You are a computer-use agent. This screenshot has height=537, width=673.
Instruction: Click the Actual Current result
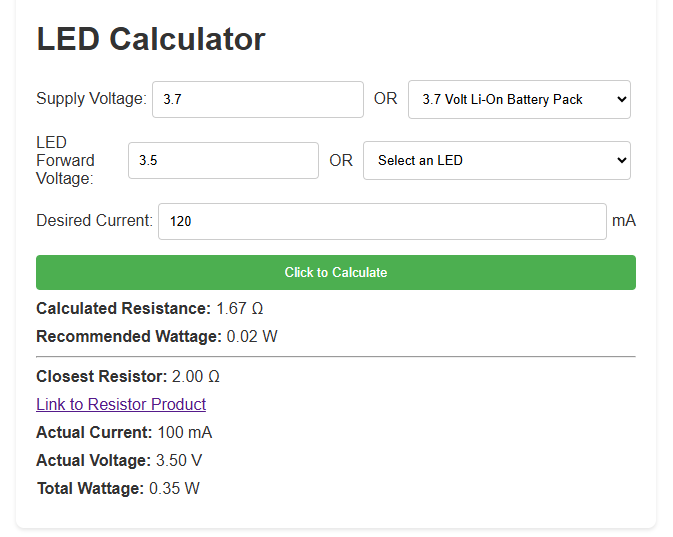coord(124,432)
